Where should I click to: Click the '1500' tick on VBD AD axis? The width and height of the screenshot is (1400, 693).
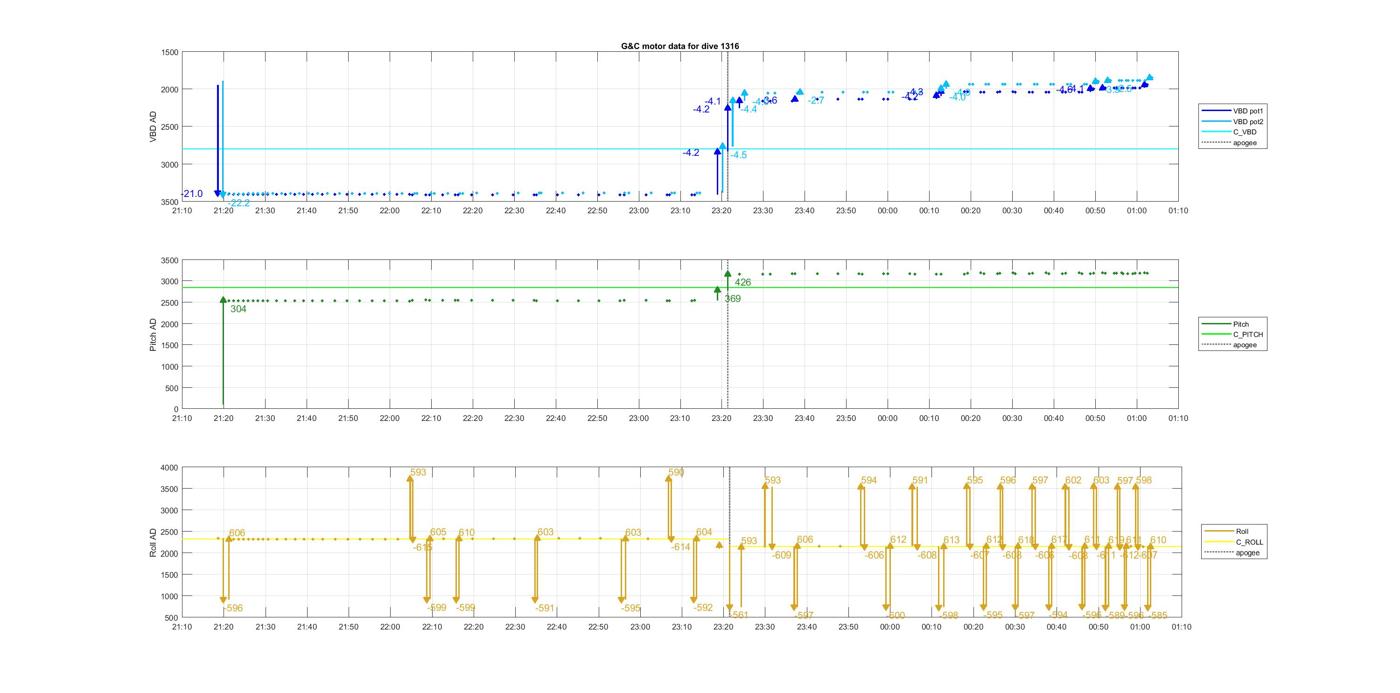tap(170, 52)
